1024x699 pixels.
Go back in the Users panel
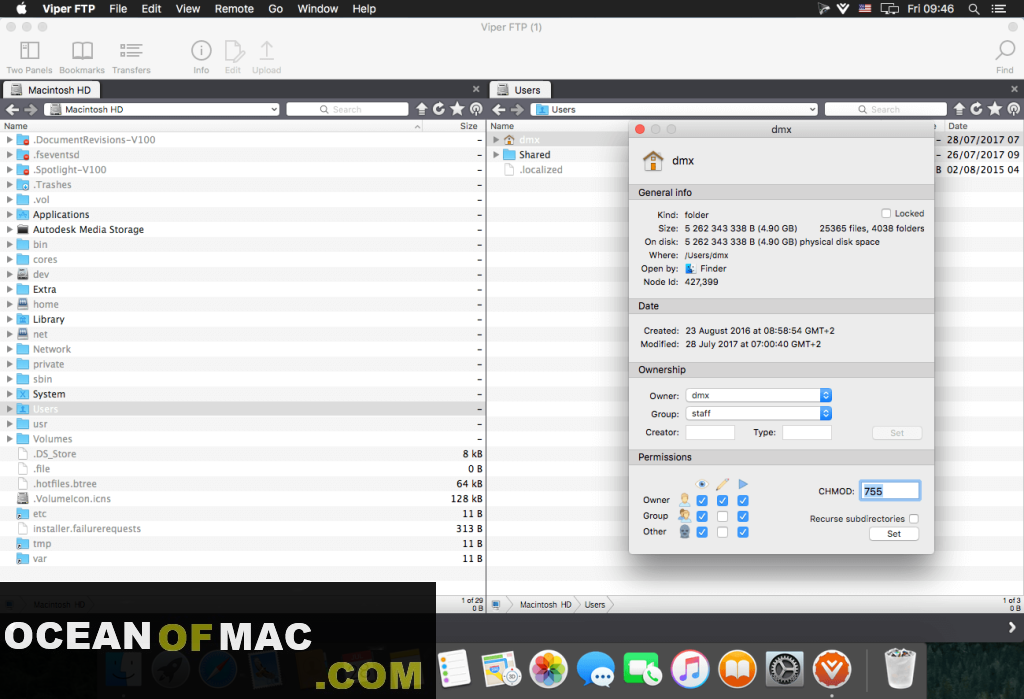pos(499,109)
